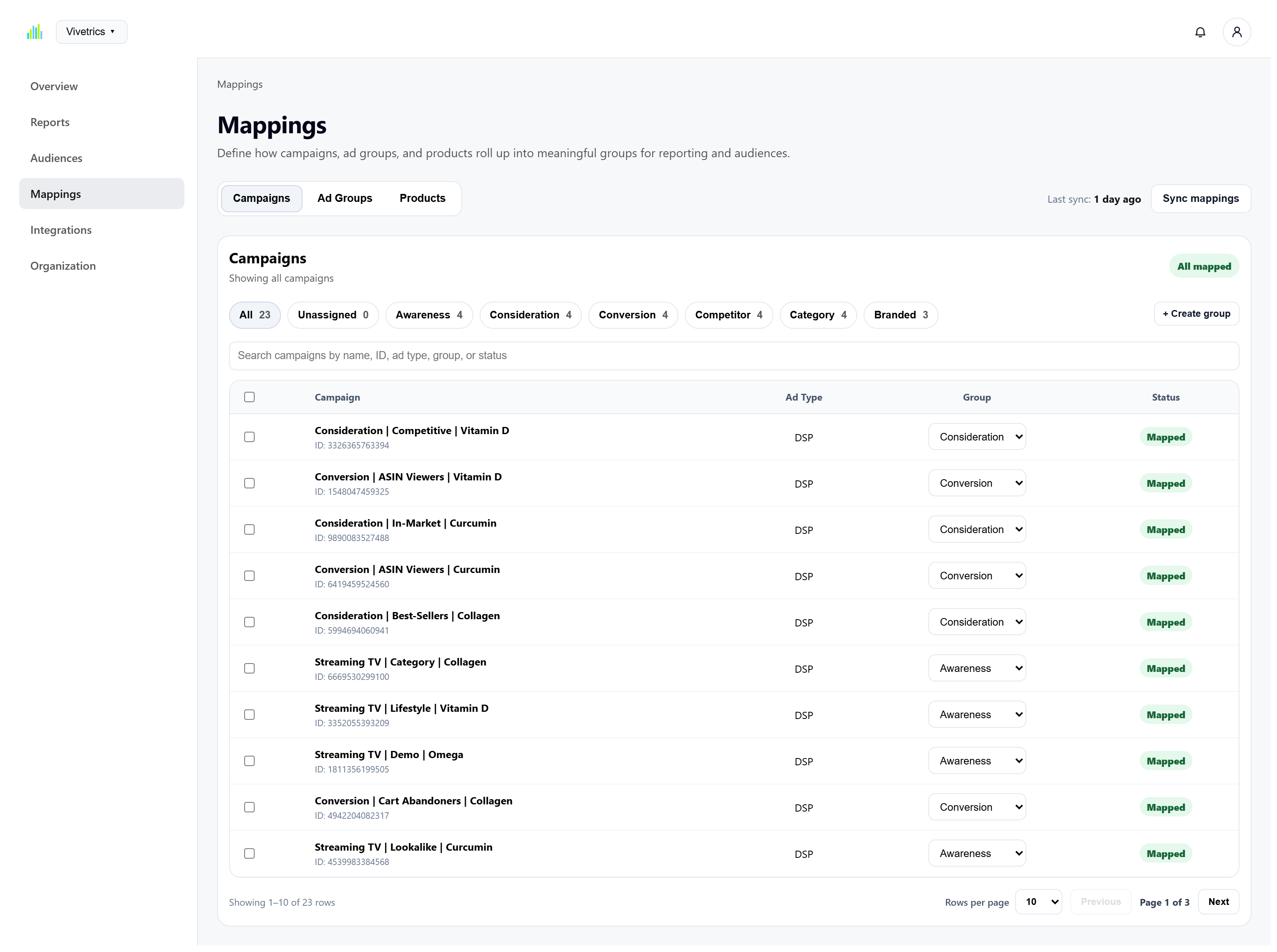Switch to the Campaigns tab
Image resolution: width=1277 pixels, height=952 pixels.
(x=262, y=198)
